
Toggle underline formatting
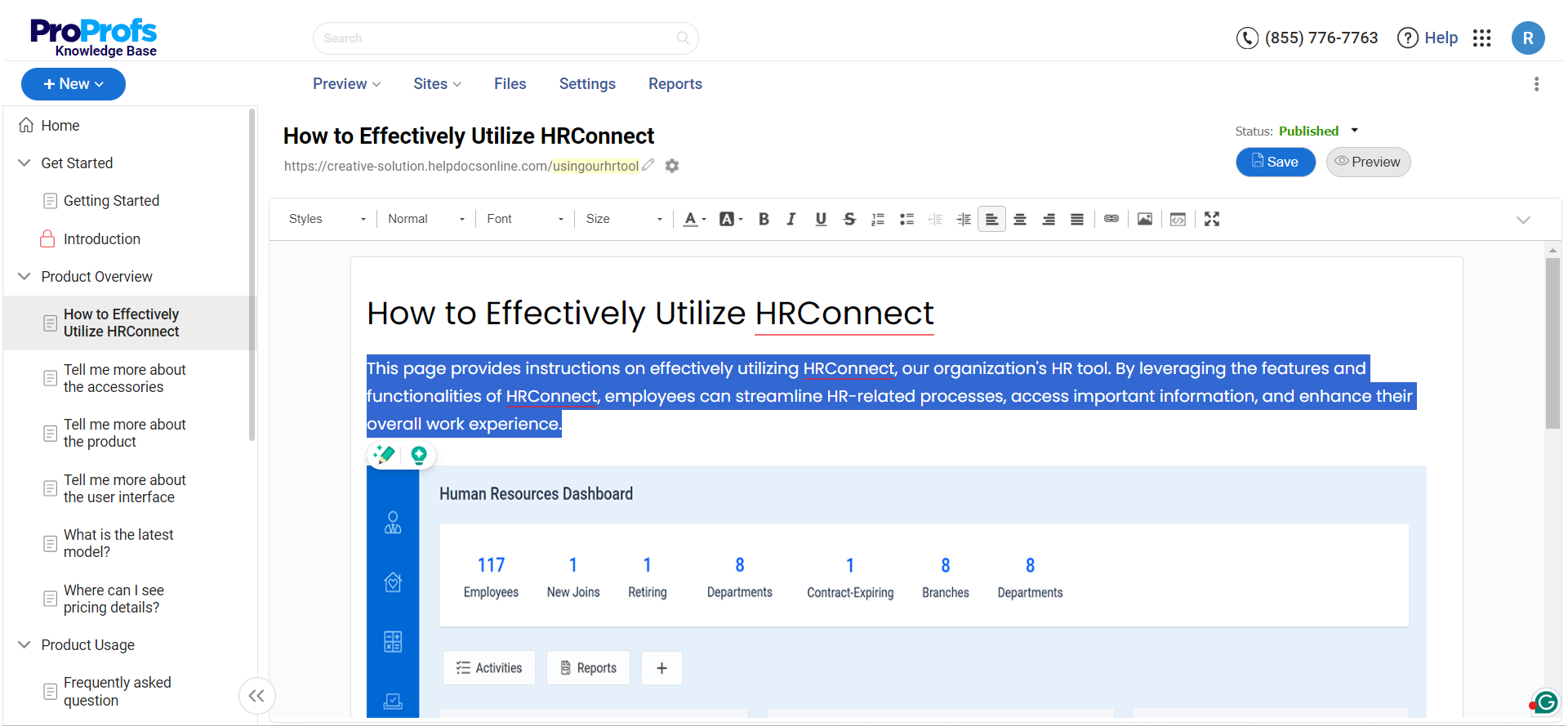[x=821, y=219]
